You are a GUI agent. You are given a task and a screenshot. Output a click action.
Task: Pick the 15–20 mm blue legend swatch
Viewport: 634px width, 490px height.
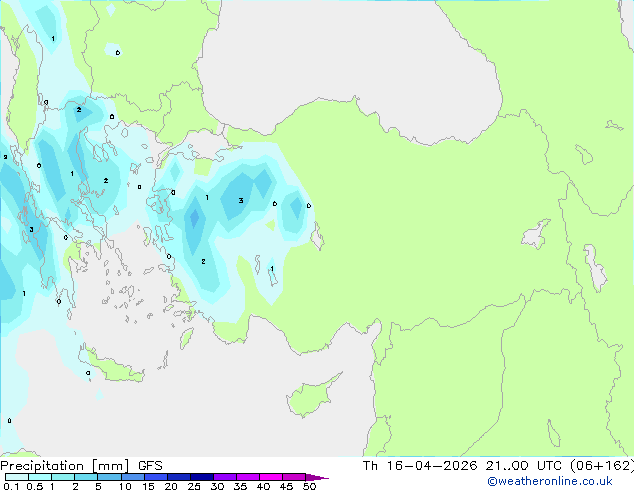(x=156, y=477)
